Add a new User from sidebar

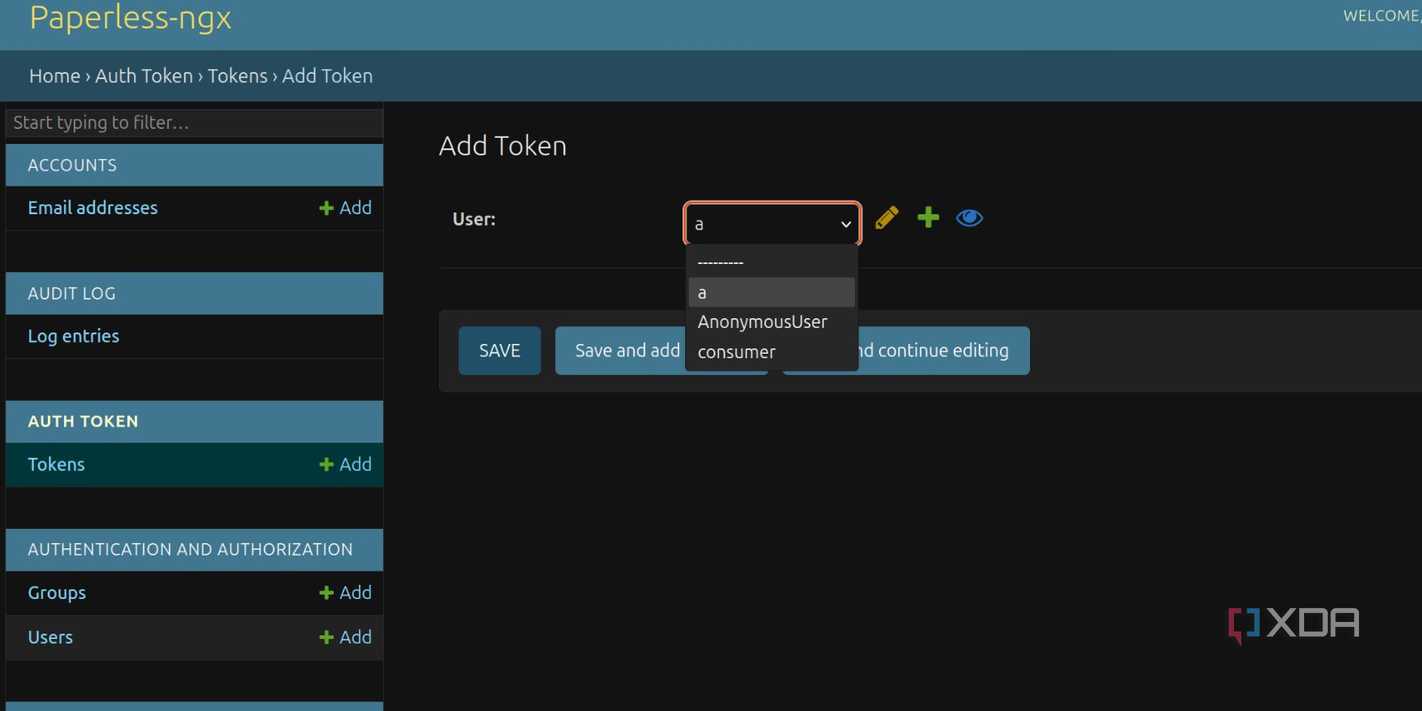tap(345, 637)
